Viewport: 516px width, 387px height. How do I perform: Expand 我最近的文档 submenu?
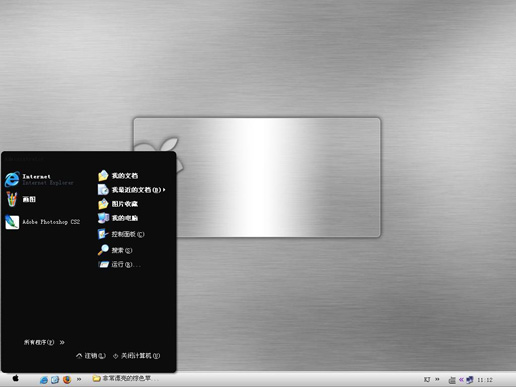(132, 190)
